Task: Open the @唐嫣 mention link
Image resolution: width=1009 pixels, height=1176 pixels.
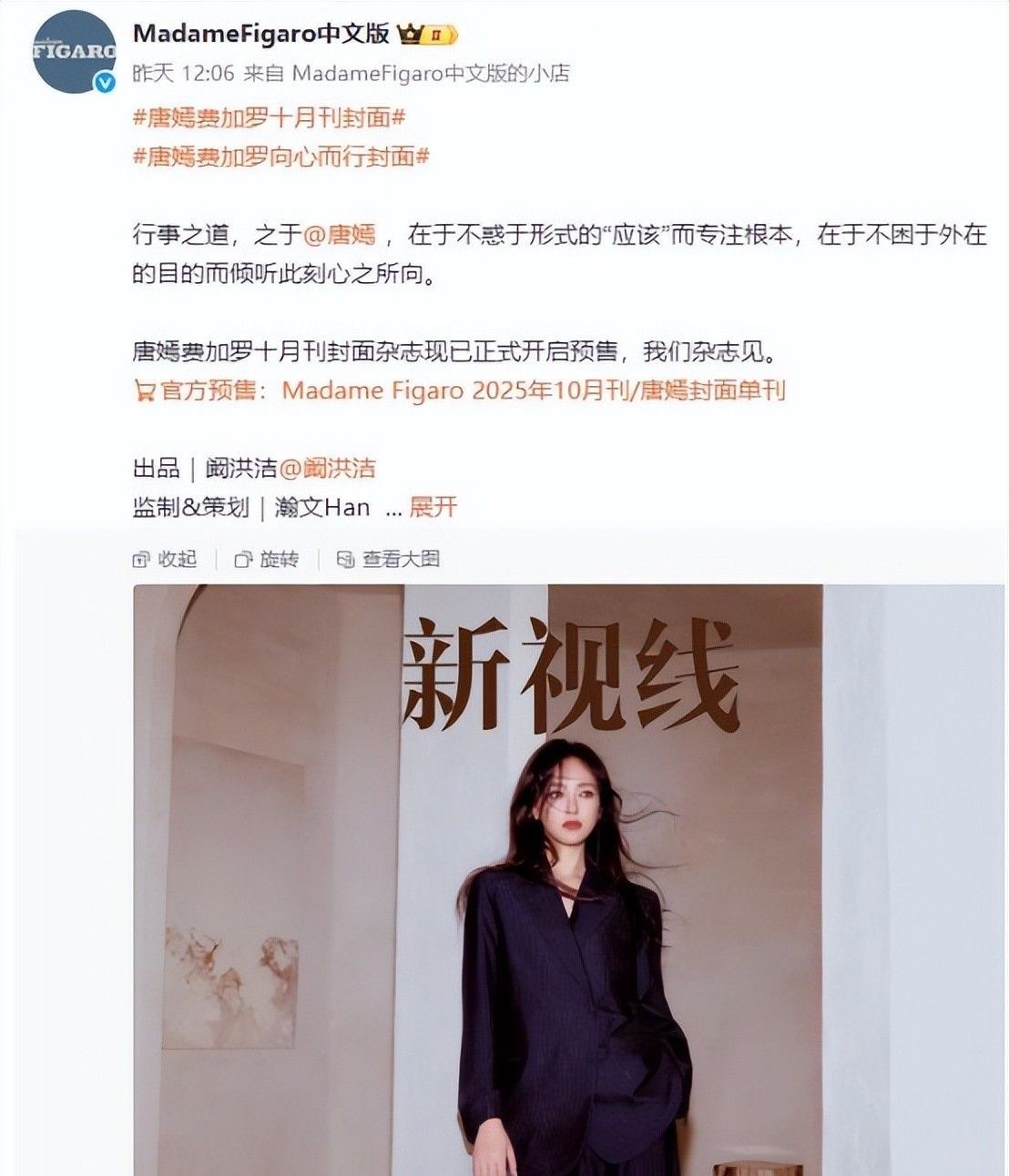Action: coord(339,235)
